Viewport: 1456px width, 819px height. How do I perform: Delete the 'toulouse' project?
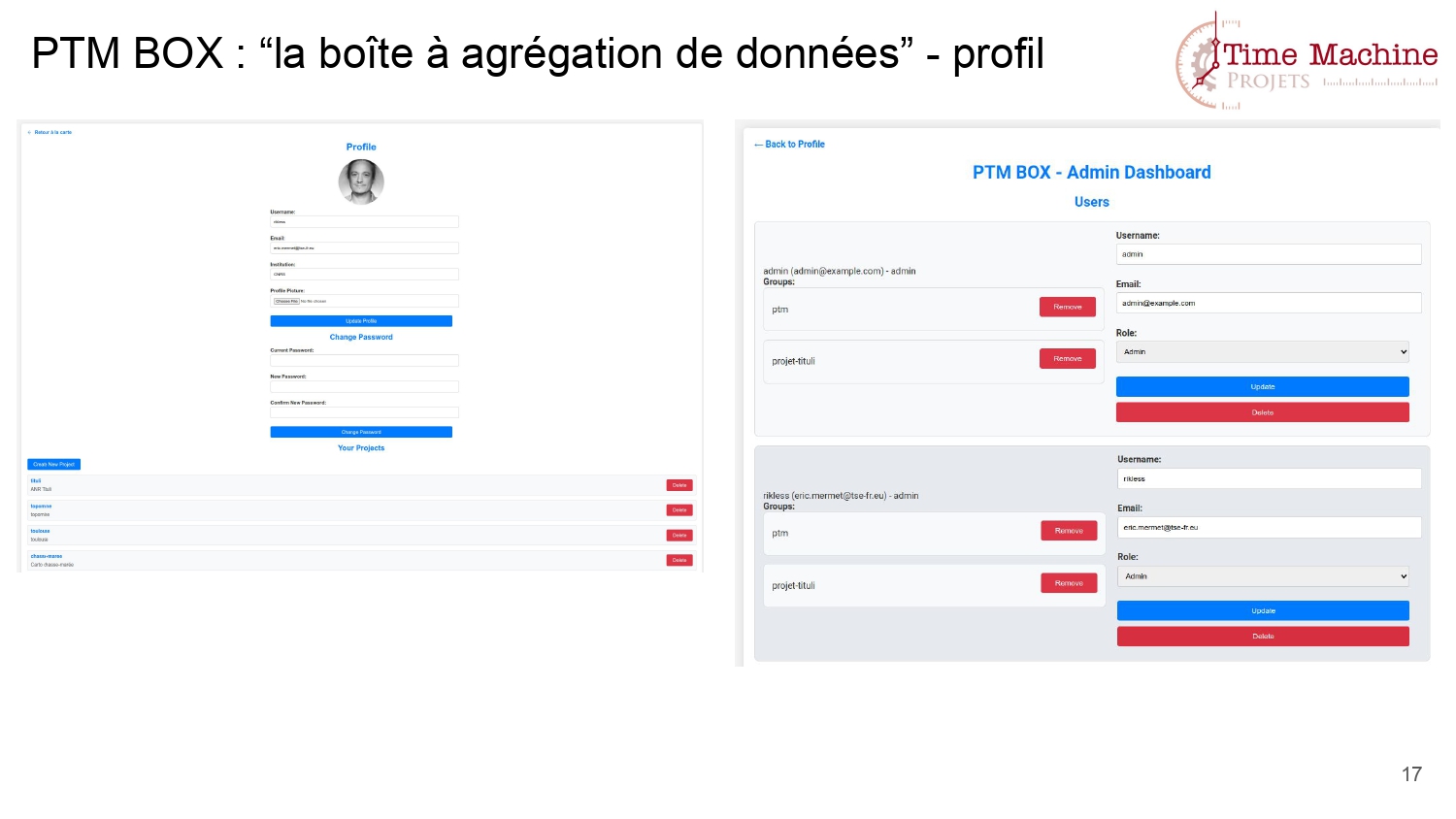click(x=679, y=535)
